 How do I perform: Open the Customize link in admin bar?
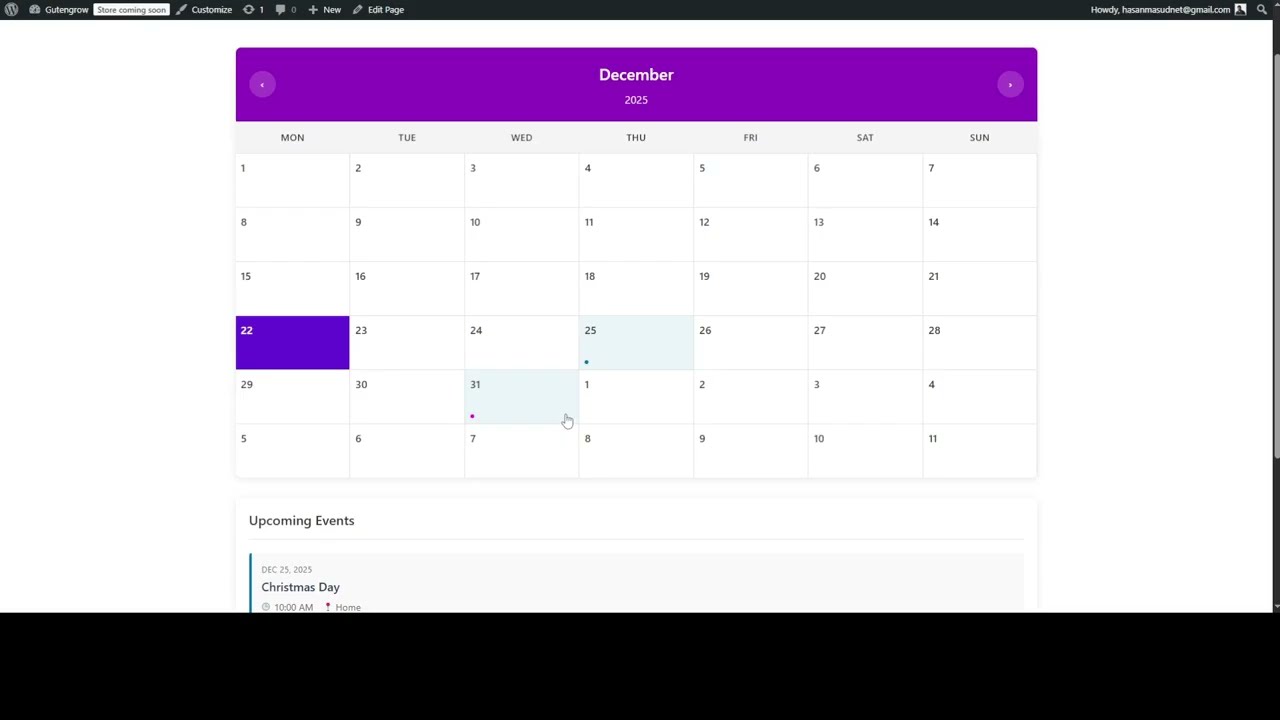pyautogui.click(x=204, y=9)
